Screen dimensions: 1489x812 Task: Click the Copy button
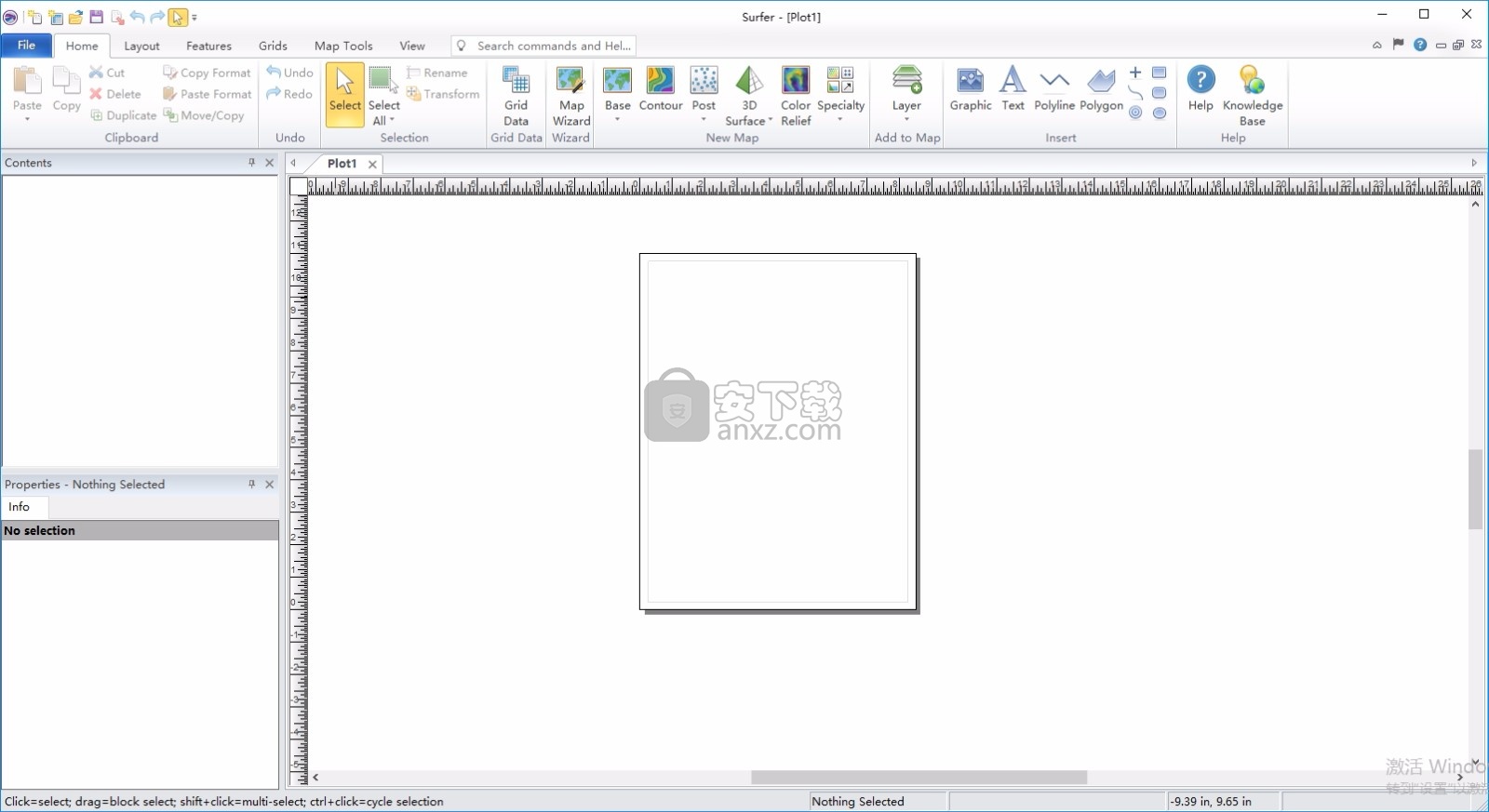(x=66, y=89)
